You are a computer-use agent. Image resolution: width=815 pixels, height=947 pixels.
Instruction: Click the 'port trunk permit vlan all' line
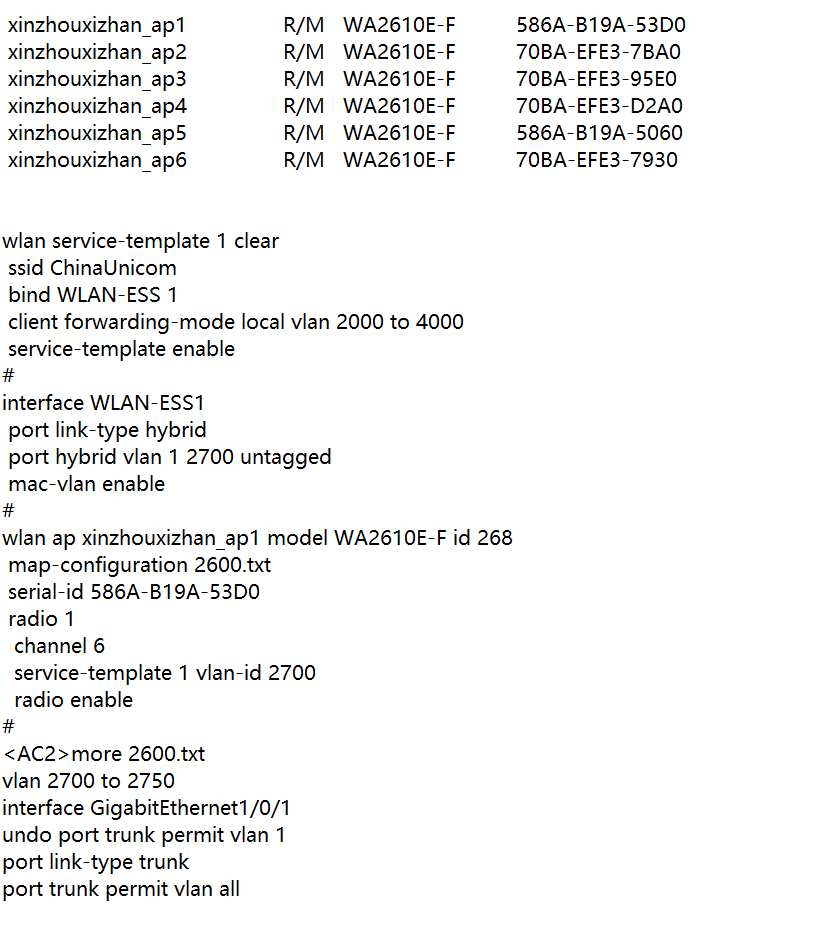121,889
